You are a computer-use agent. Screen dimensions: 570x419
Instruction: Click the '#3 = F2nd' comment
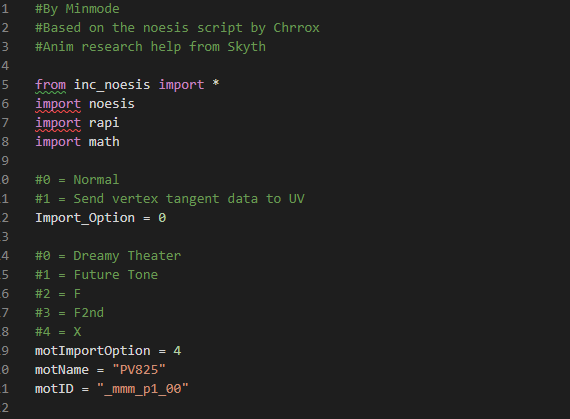click(69, 313)
